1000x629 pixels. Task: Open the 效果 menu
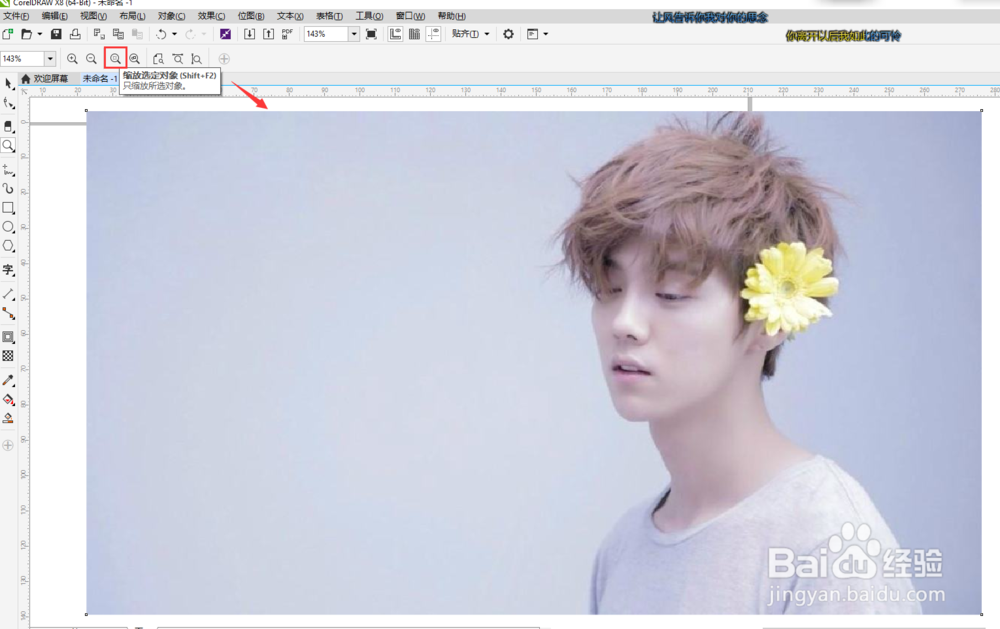[x=211, y=16]
